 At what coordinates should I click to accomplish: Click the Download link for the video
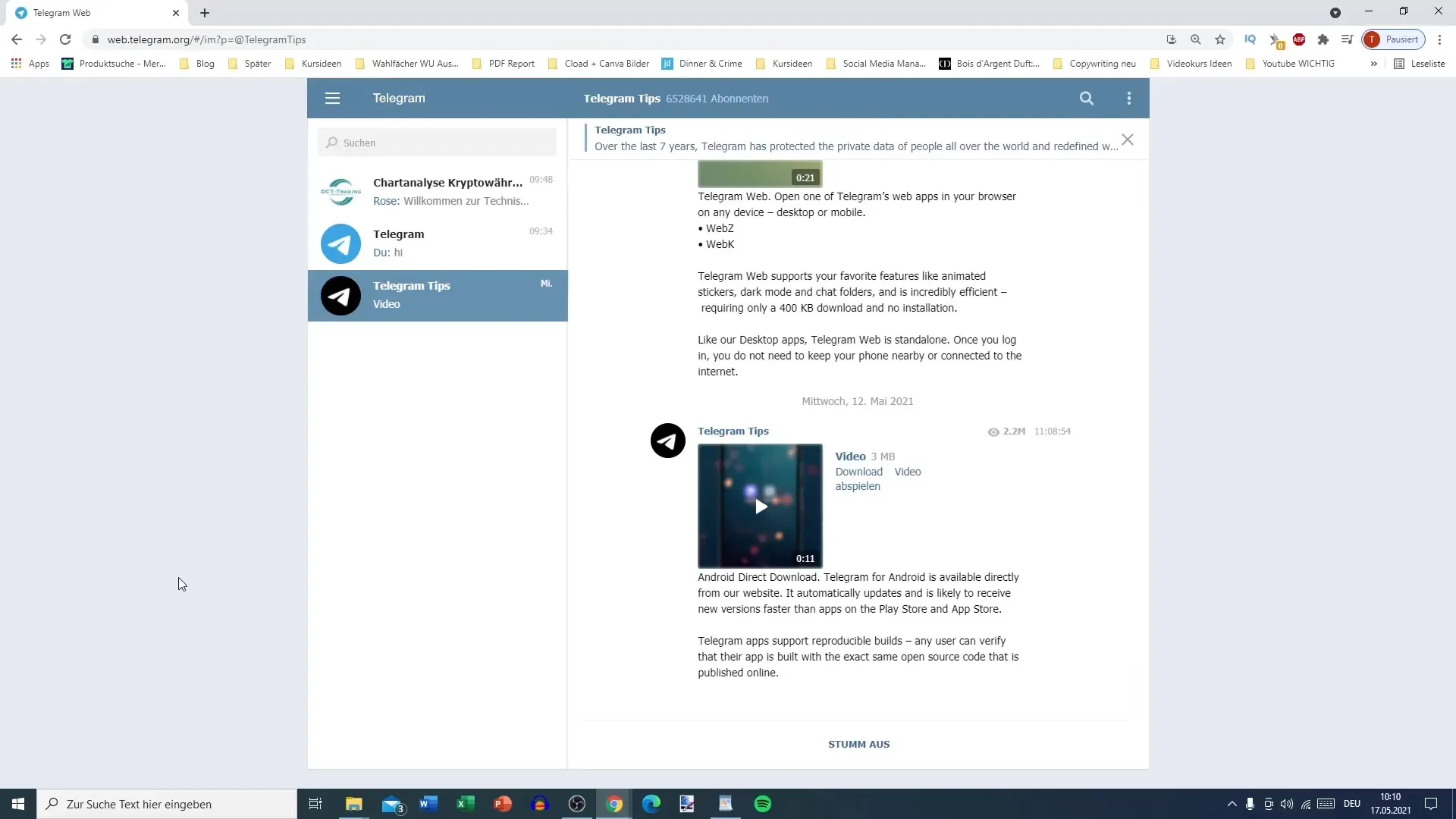858,472
